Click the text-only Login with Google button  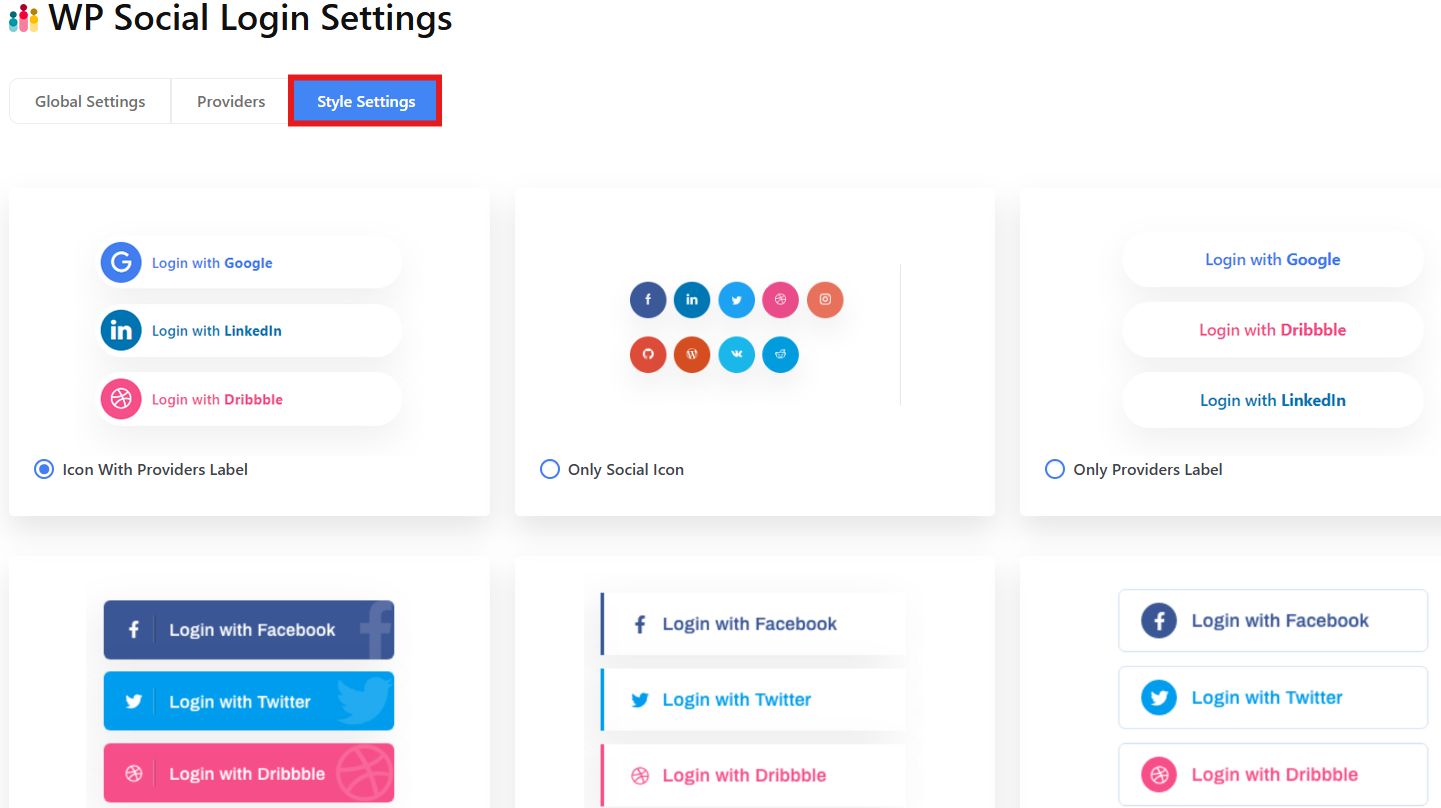[1272, 260]
